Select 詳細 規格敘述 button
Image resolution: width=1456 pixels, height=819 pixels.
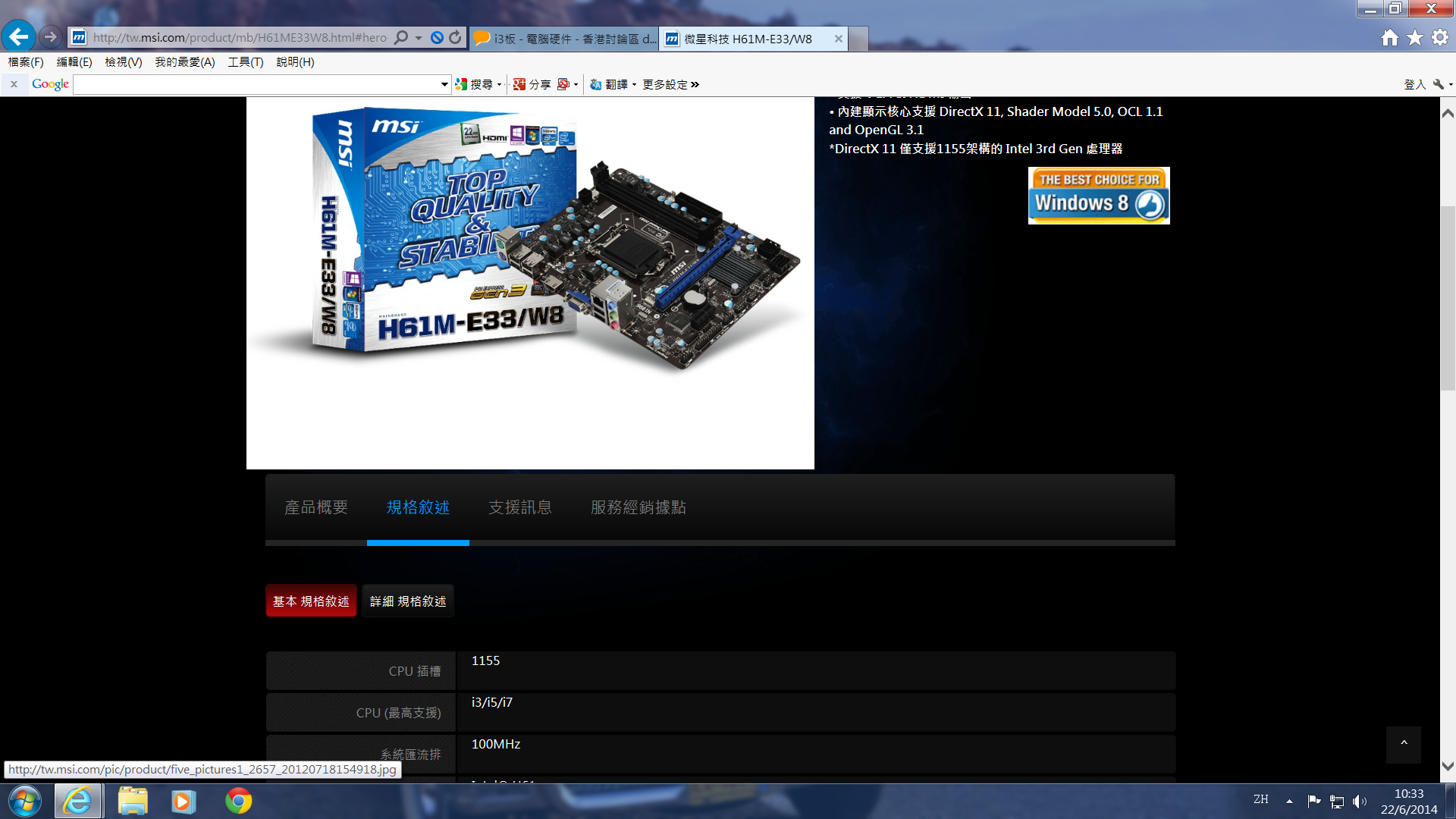click(408, 601)
